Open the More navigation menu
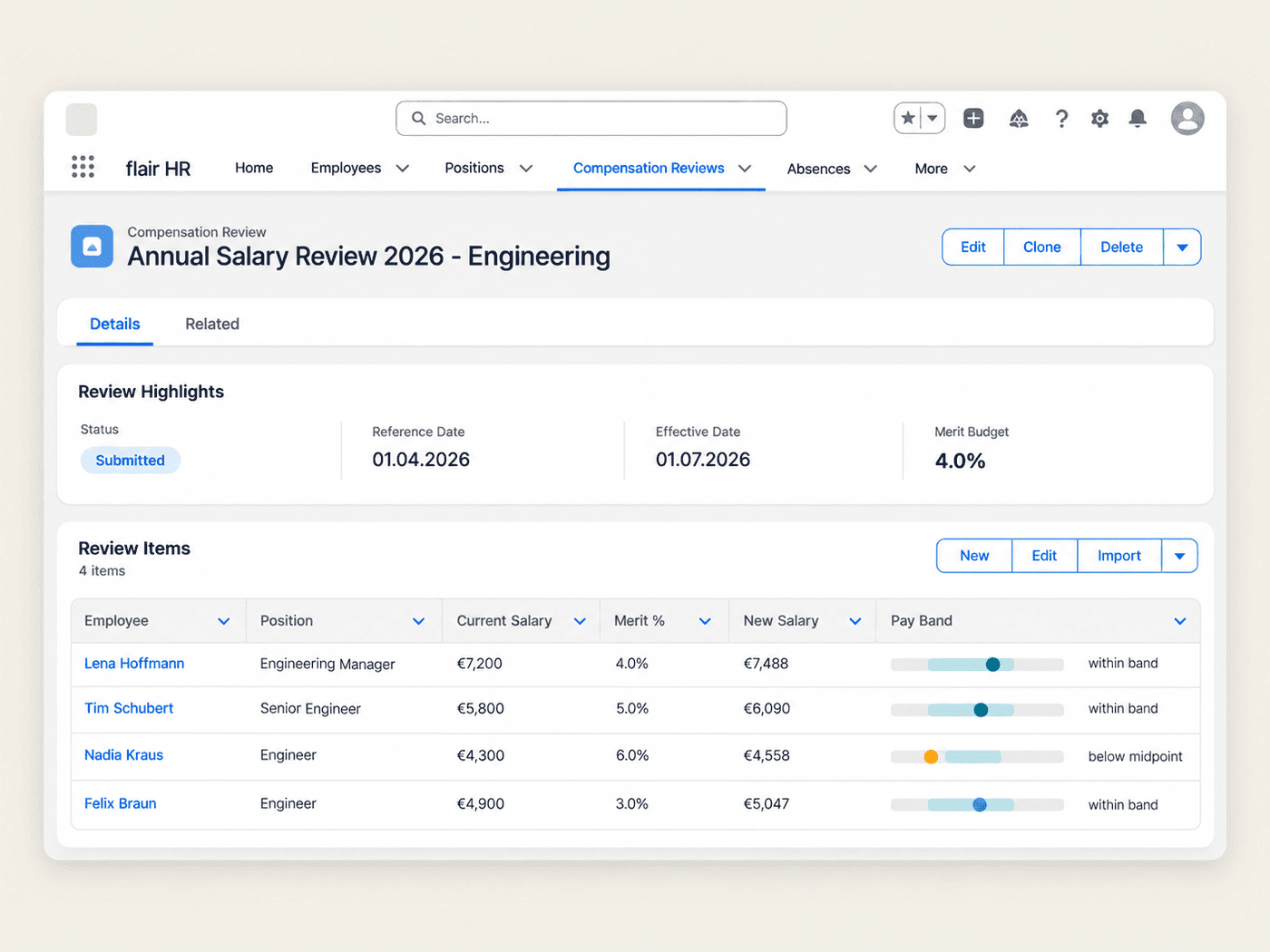The width and height of the screenshot is (1270, 952). click(944, 169)
